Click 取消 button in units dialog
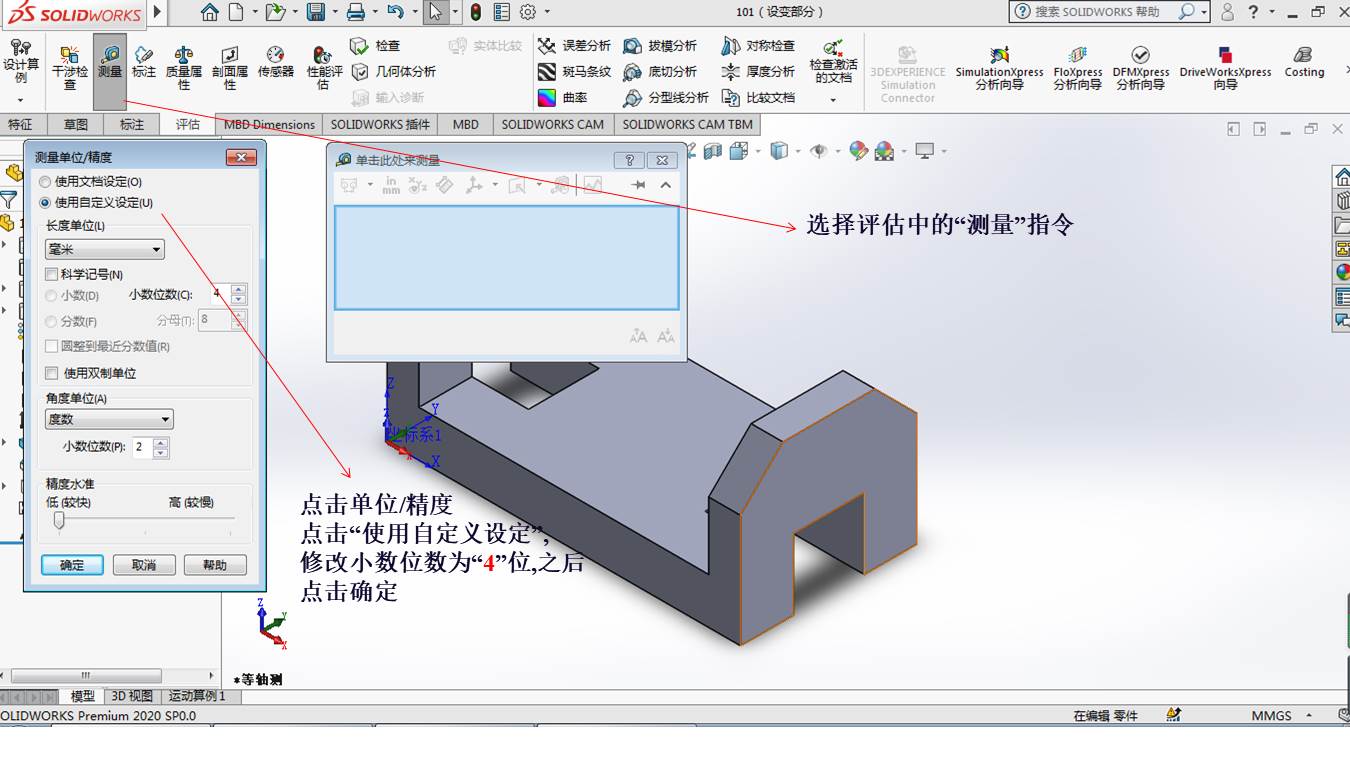 point(144,565)
